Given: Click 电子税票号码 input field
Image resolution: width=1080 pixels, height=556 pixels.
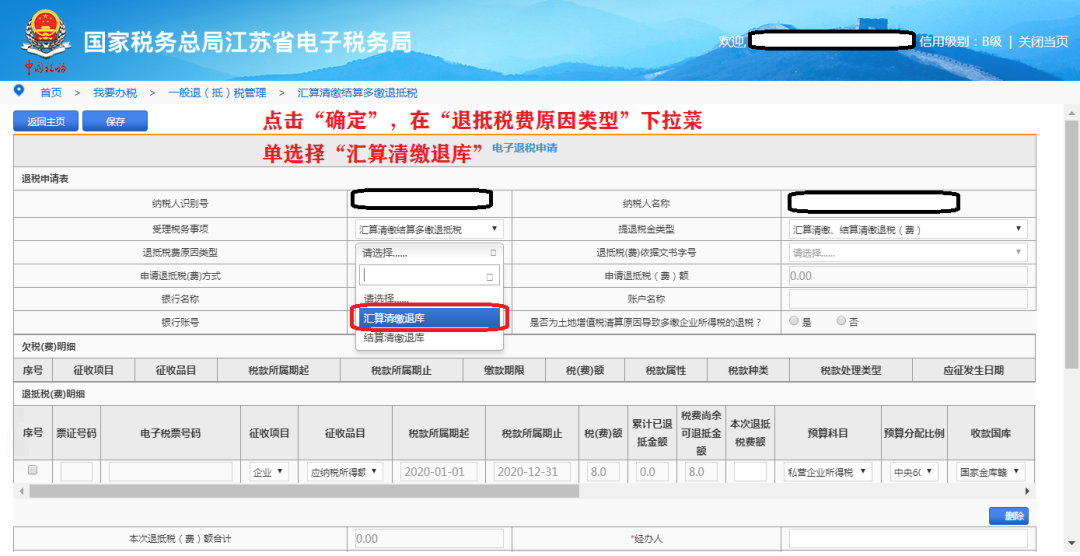Looking at the screenshot, I should (170, 472).
